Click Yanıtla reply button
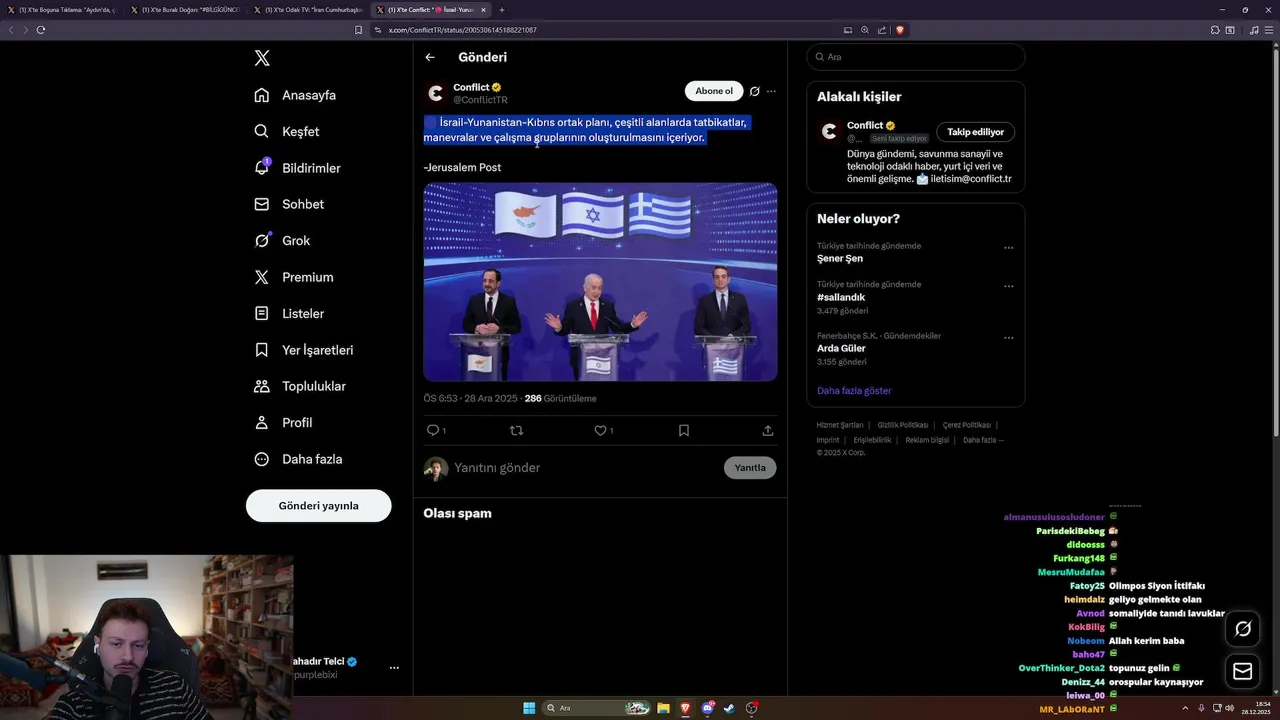This screenshot has width=1280, height=720. pos(750,467)
